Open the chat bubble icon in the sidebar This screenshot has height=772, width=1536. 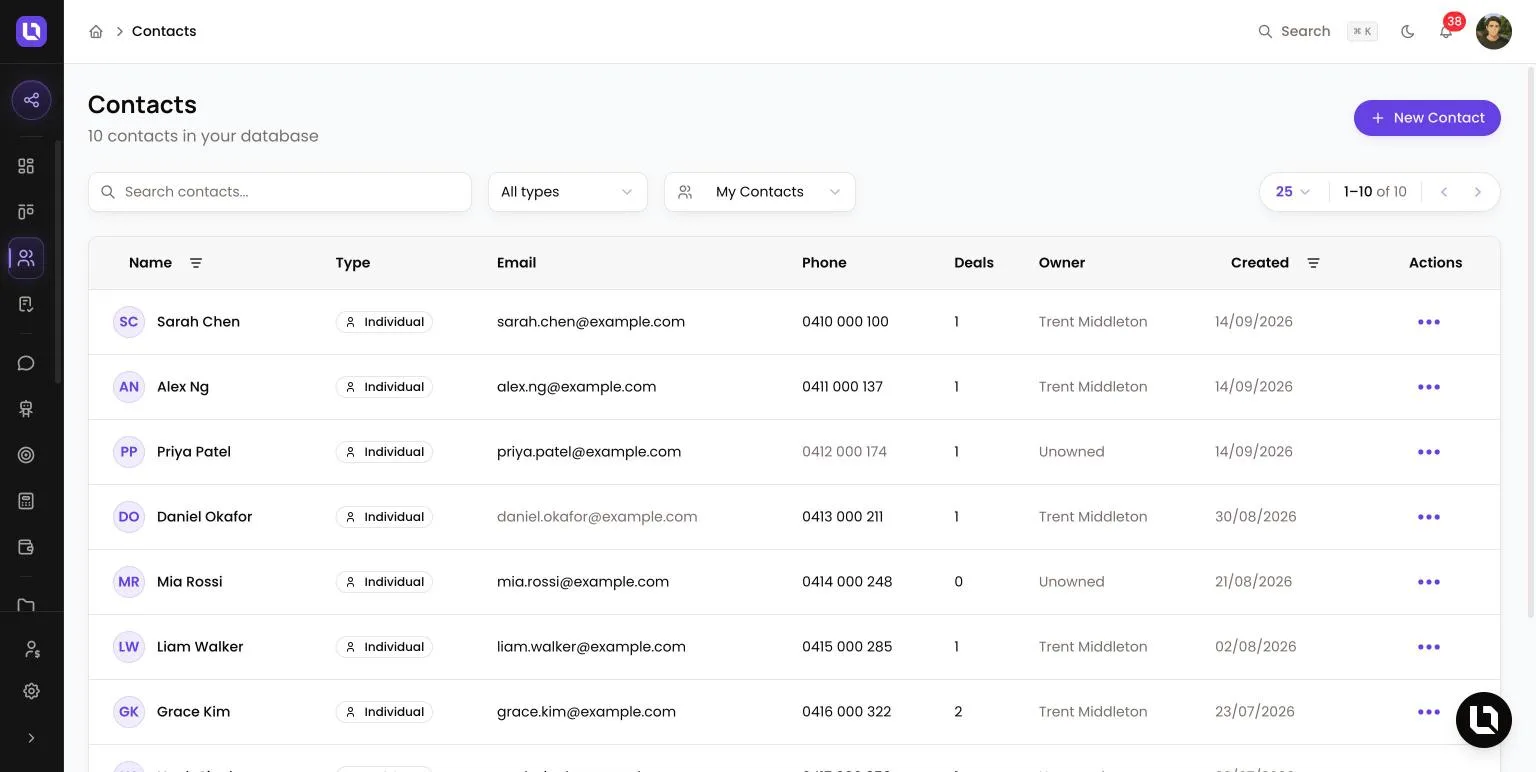(x=26, y=363)
